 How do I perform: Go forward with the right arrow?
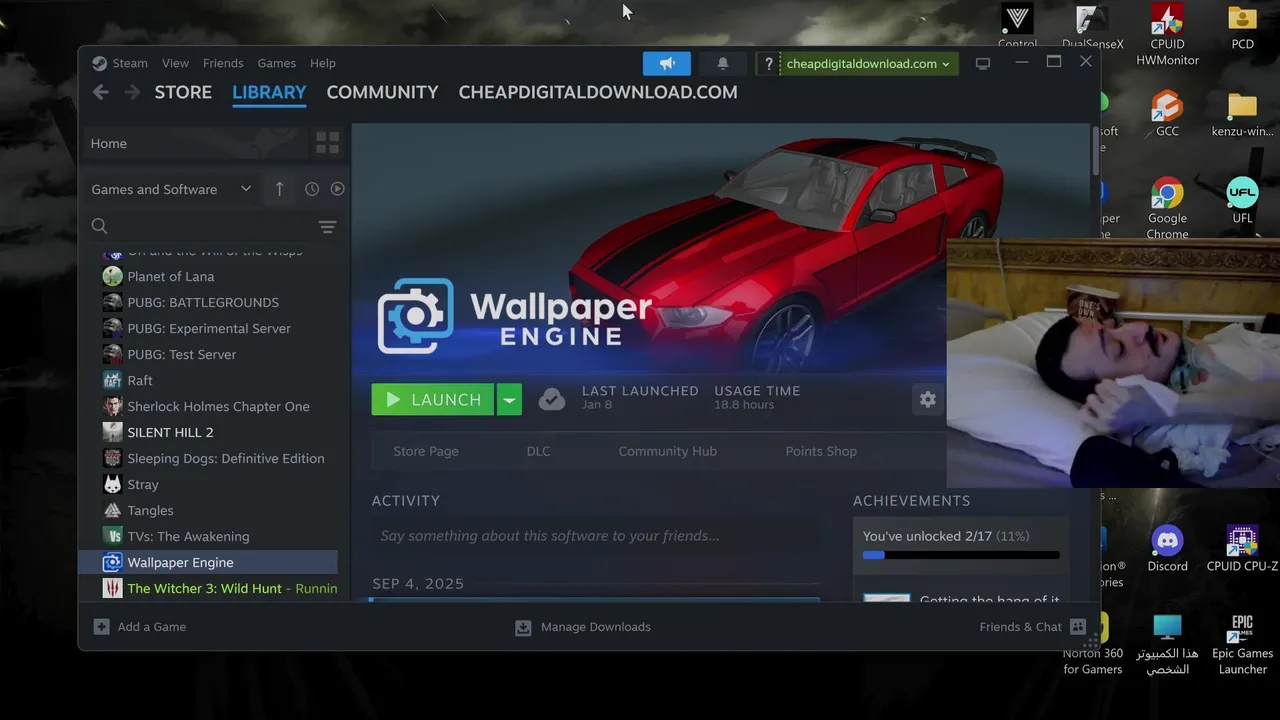coord(132,92)
